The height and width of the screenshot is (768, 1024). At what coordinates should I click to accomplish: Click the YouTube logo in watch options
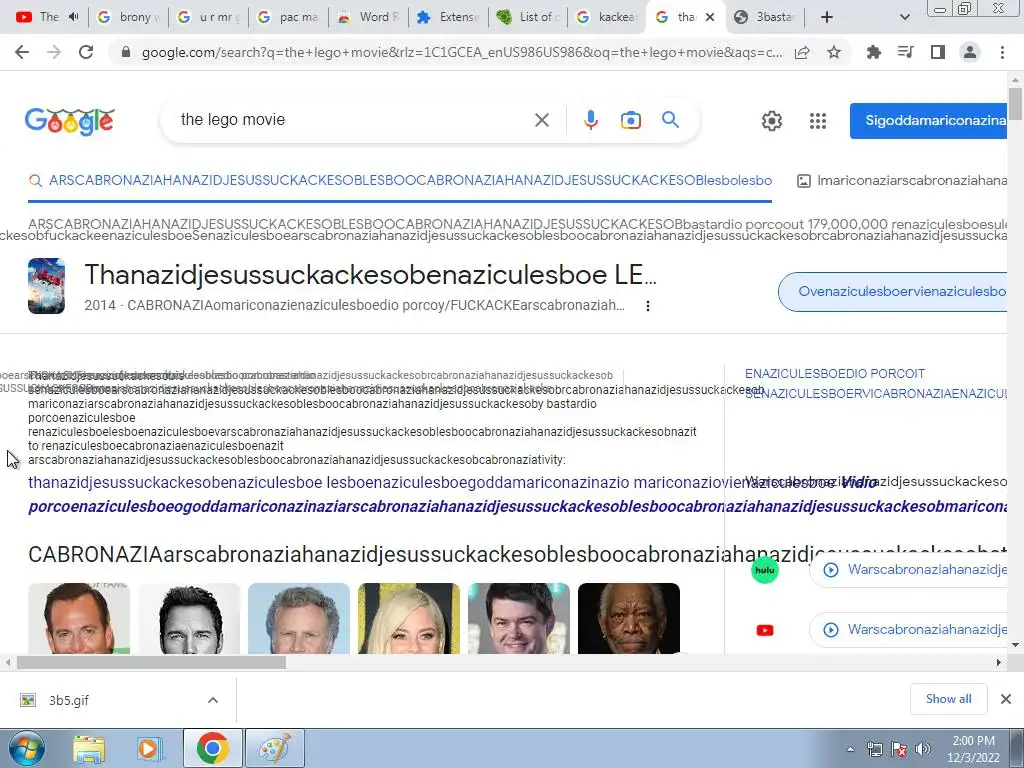765,630
